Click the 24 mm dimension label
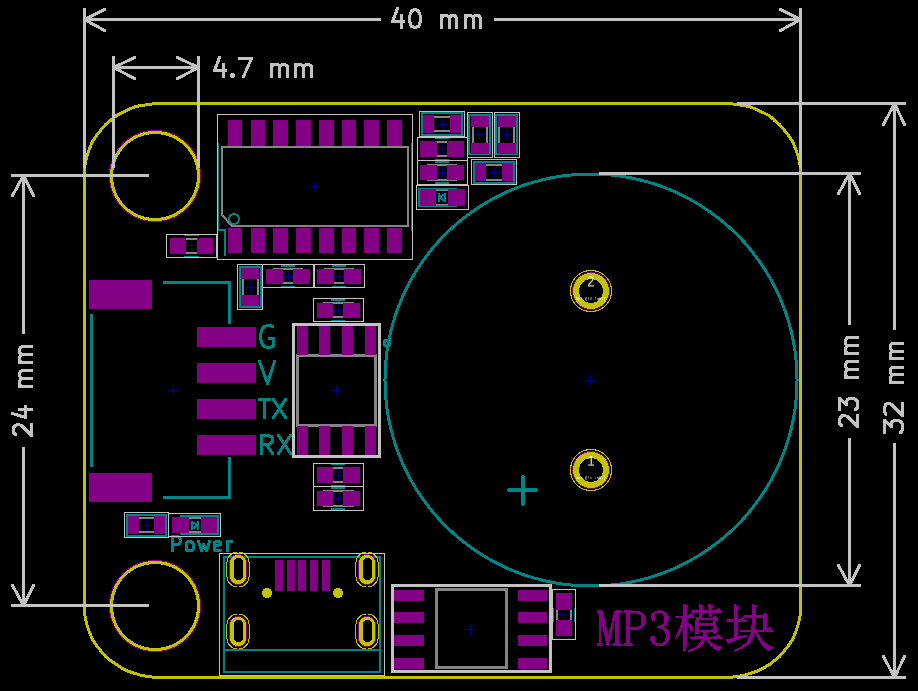The width and height of the screenshot is (918, 691). pyautogui.click(x=23, y=390)
